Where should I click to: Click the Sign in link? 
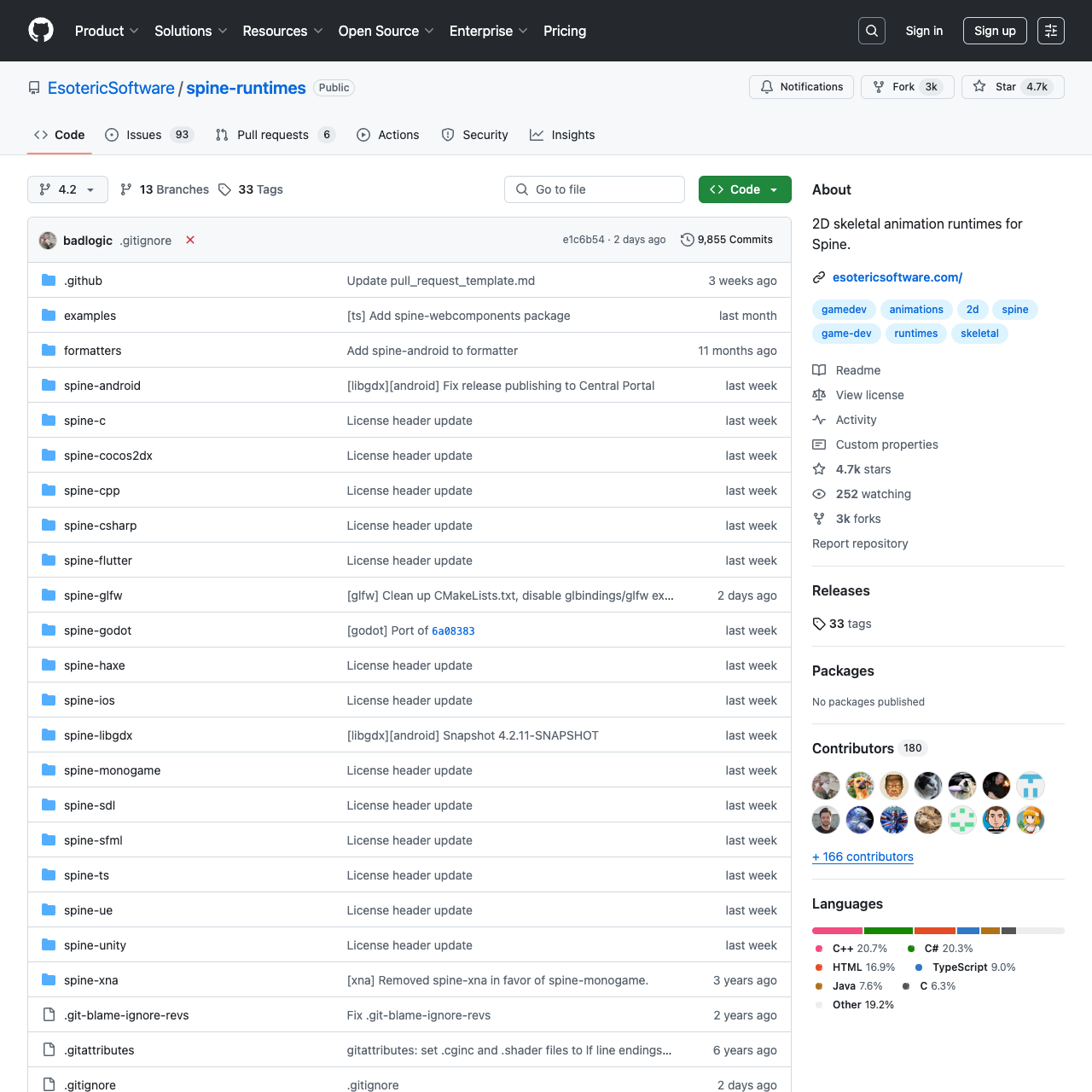pos(924,31)
